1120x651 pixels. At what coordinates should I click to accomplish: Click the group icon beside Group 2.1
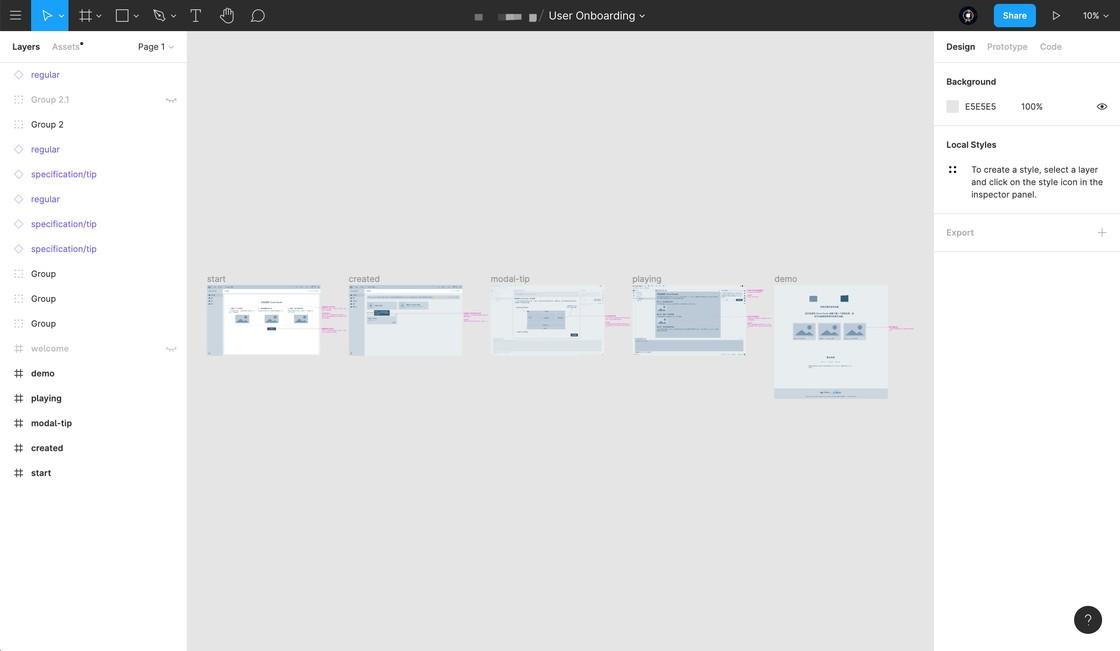(x=19, y=99)
